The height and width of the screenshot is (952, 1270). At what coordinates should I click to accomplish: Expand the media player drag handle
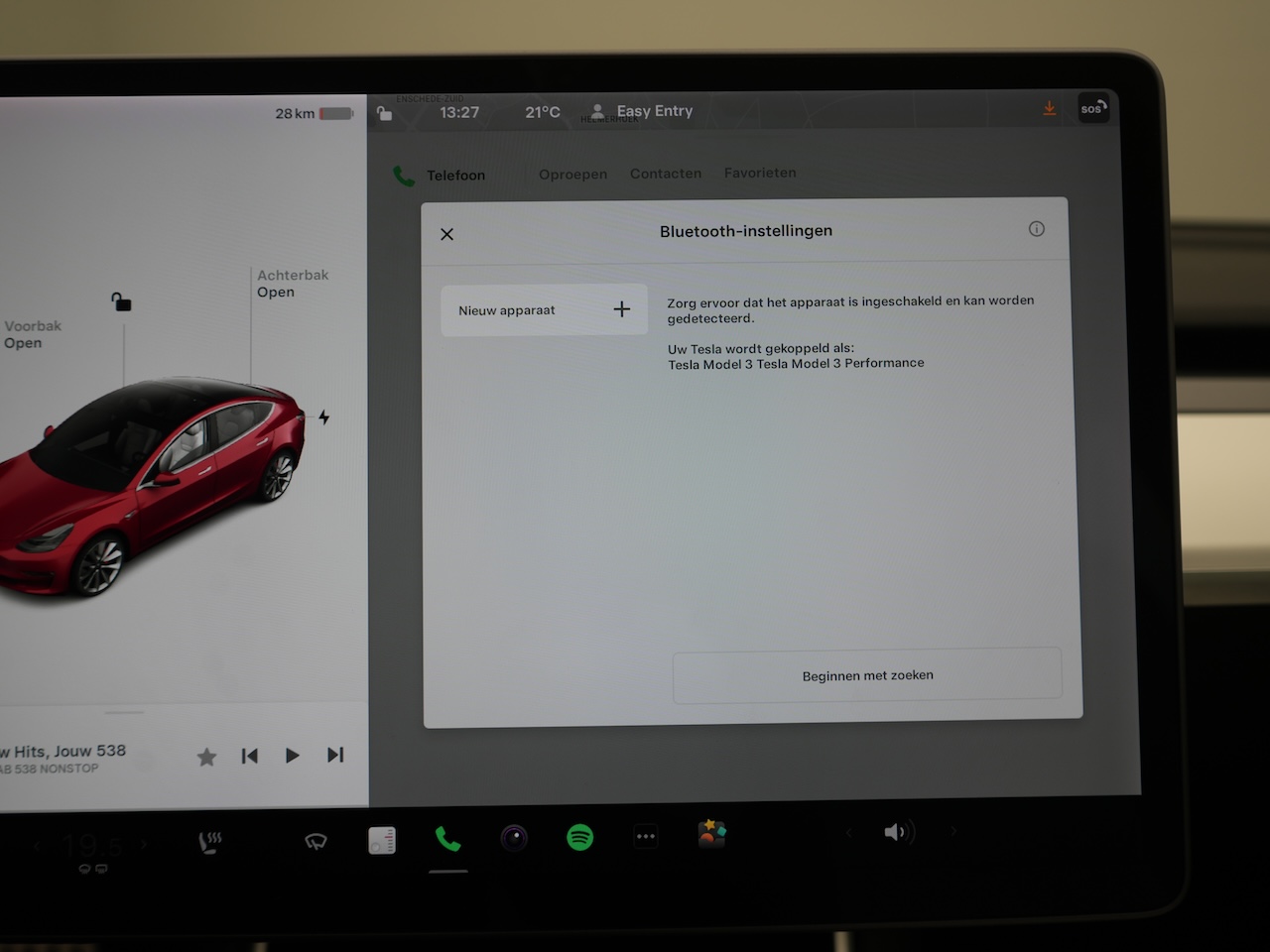[x=124, y=712]
